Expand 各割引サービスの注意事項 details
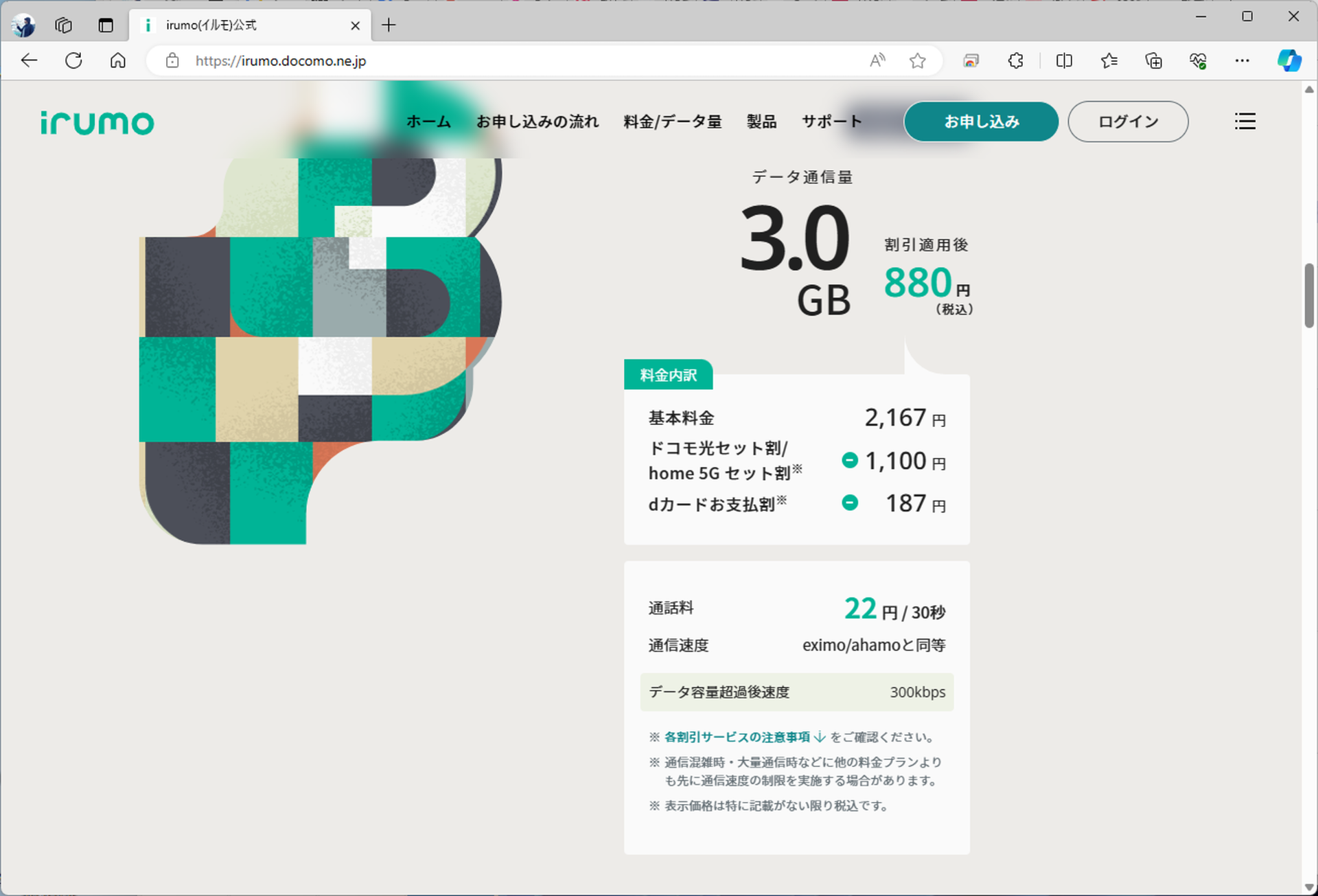Viewport: 1318px width, 896px height. point(738,737)
